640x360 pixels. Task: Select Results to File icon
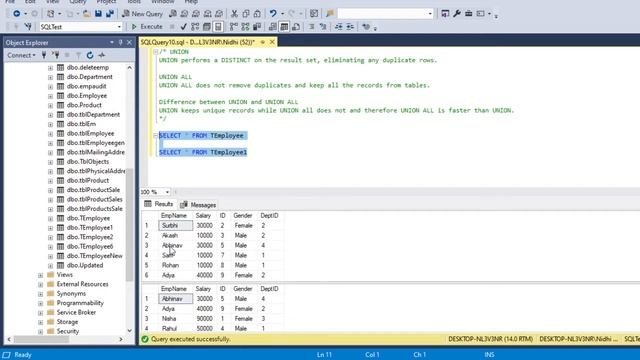click(296, 27)
